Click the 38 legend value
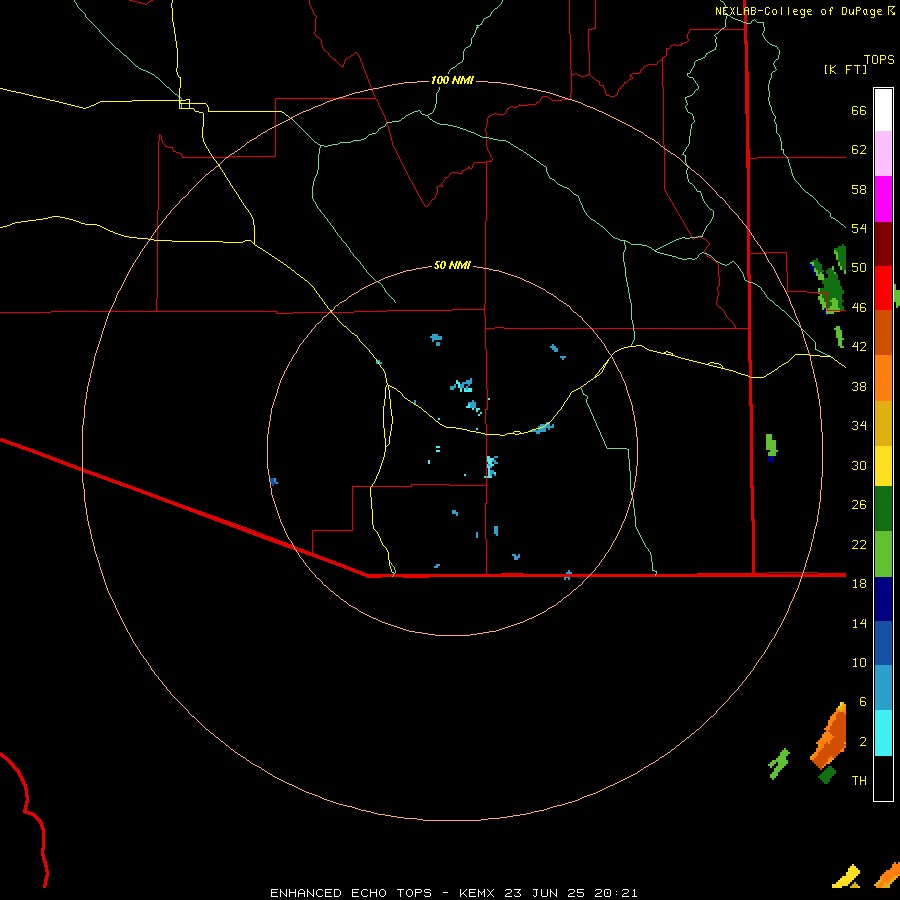Viewport: 900px width, 900px height. (859, 387)
